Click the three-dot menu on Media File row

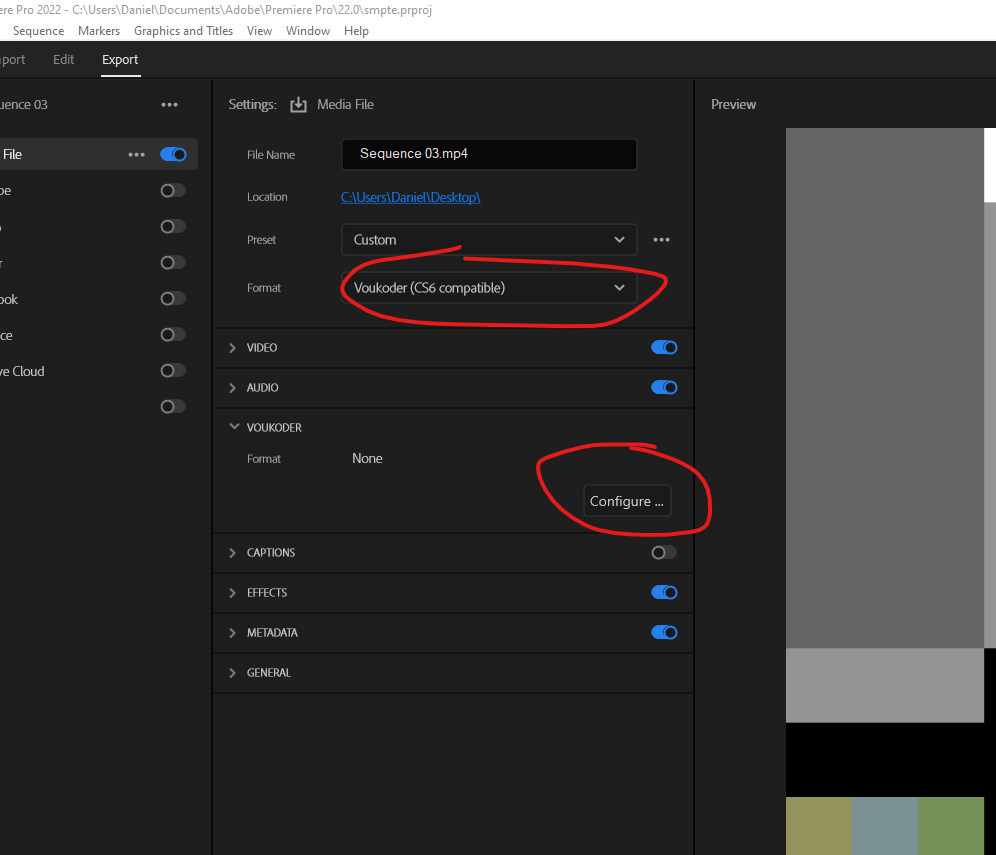click(x=137, y=155)
